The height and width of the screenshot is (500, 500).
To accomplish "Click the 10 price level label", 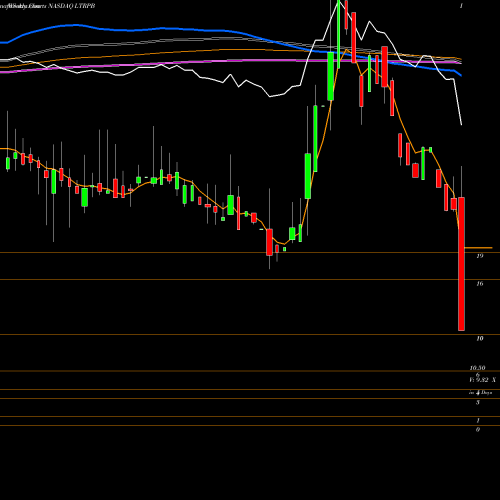I will [x=480, y=339].
